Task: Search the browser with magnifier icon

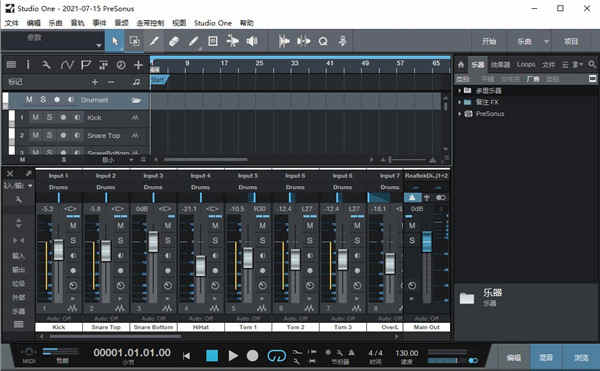Action: (592, 64)
